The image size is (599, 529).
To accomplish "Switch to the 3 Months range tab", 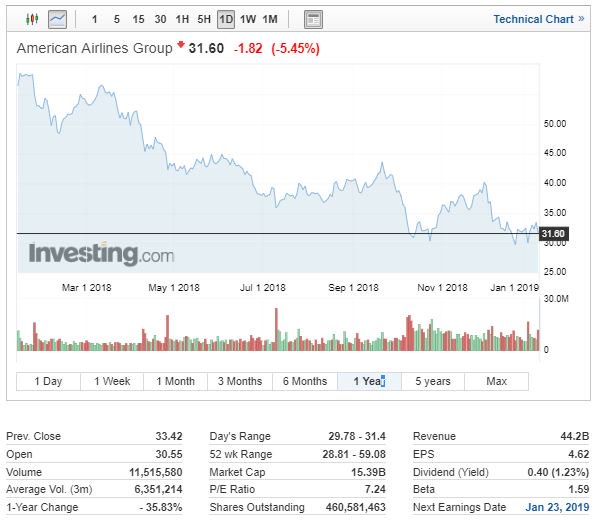I will (x=240, y=381).
